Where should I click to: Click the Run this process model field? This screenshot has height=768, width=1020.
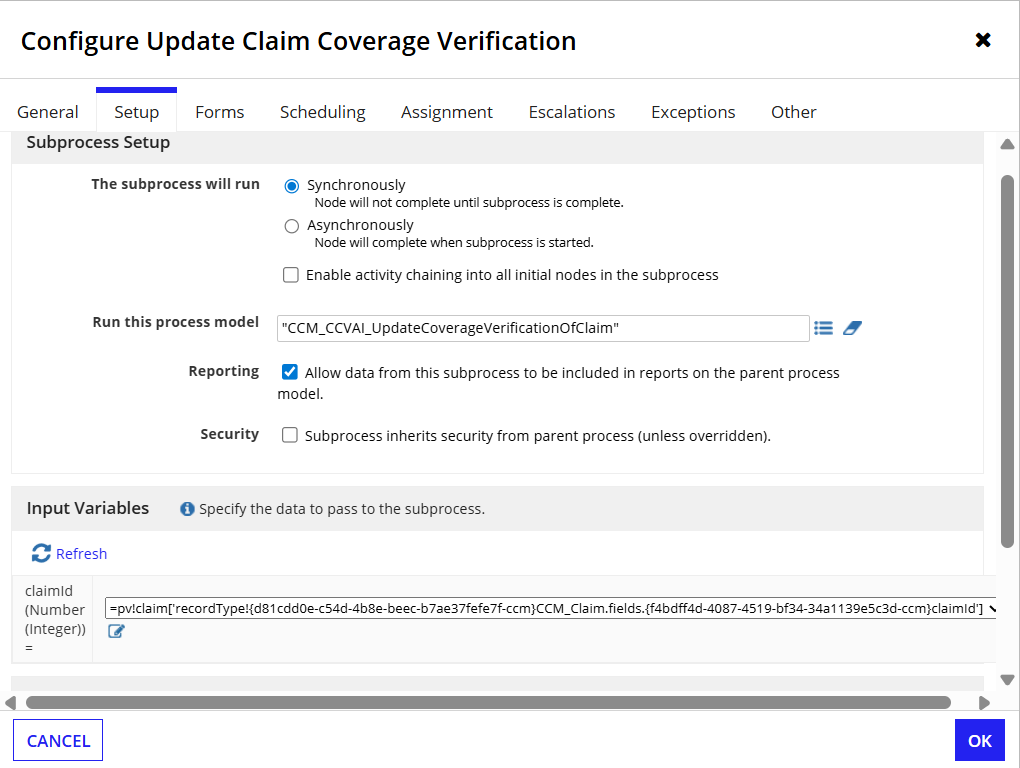543,328
